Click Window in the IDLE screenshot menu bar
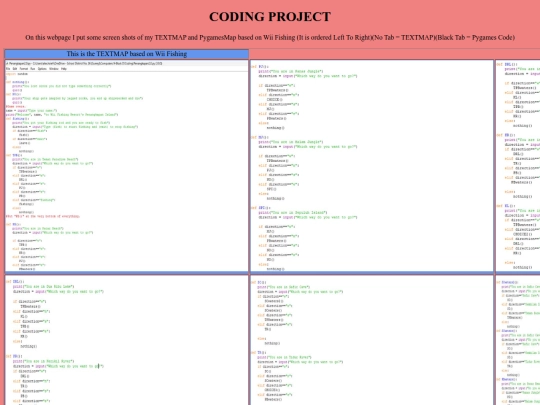 (x=54, y=69)
